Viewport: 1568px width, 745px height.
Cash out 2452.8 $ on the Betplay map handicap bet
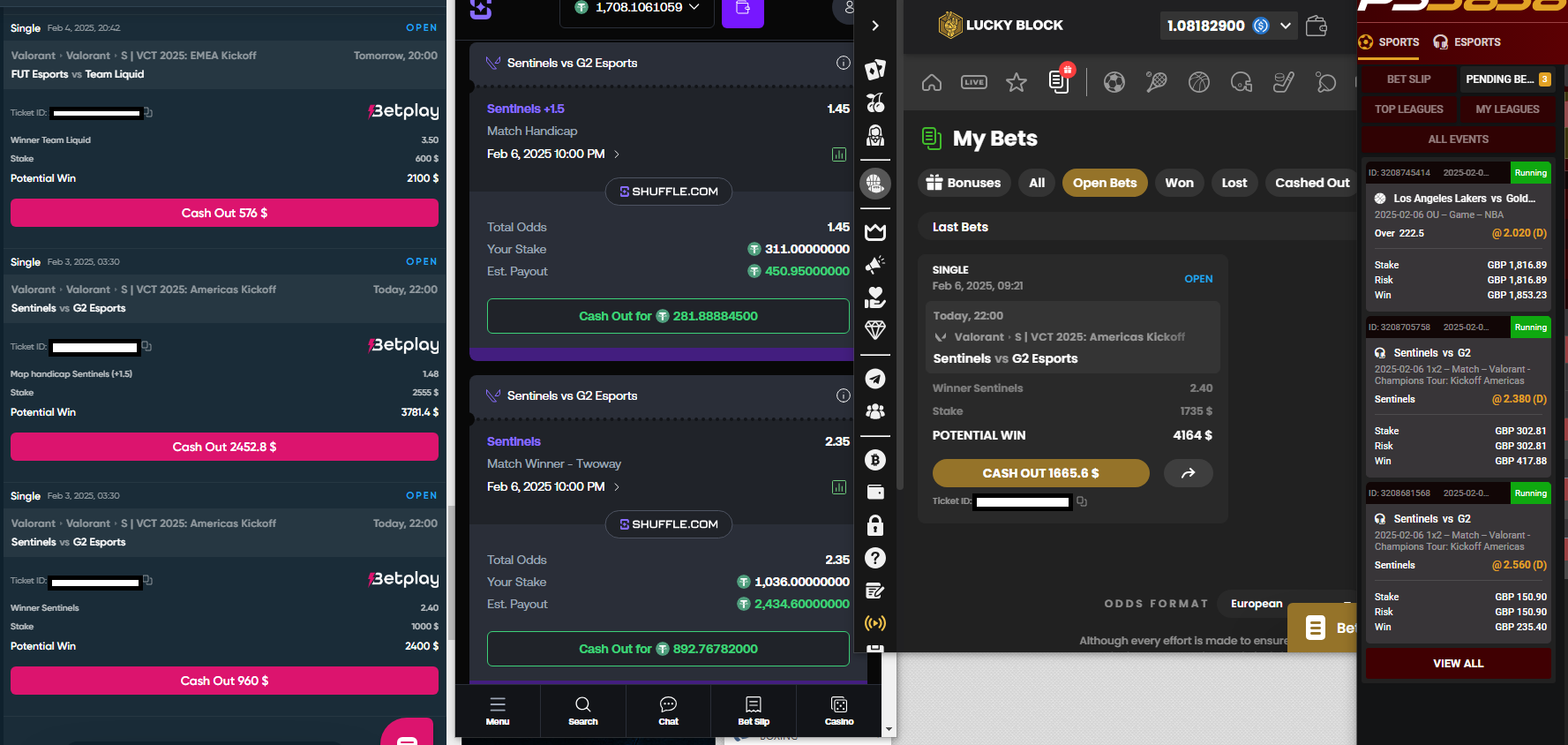pos(224,447)
